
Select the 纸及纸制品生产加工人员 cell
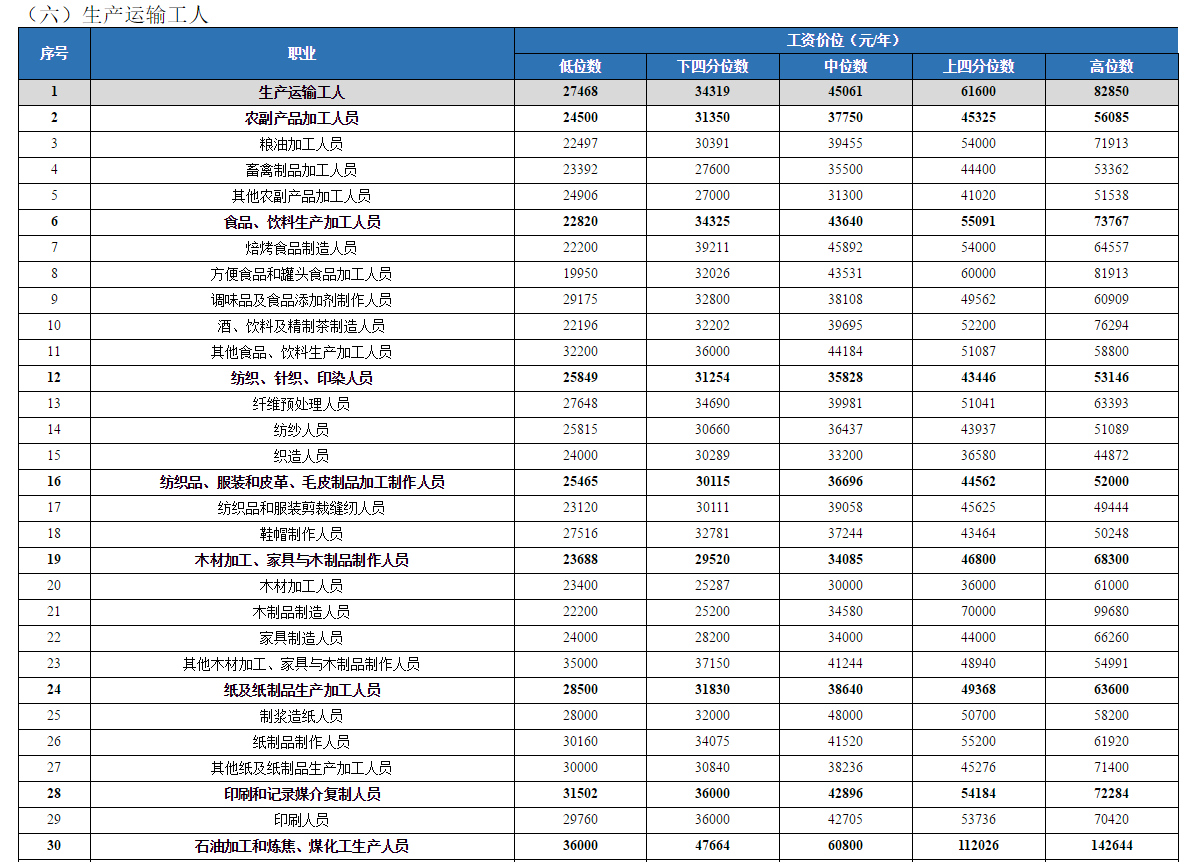pos(302,690)
